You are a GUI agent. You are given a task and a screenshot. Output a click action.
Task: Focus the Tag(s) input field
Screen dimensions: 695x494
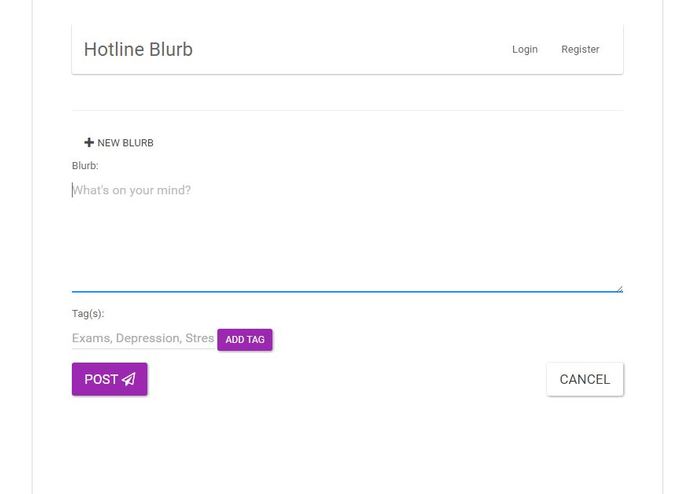click(144, 338)
